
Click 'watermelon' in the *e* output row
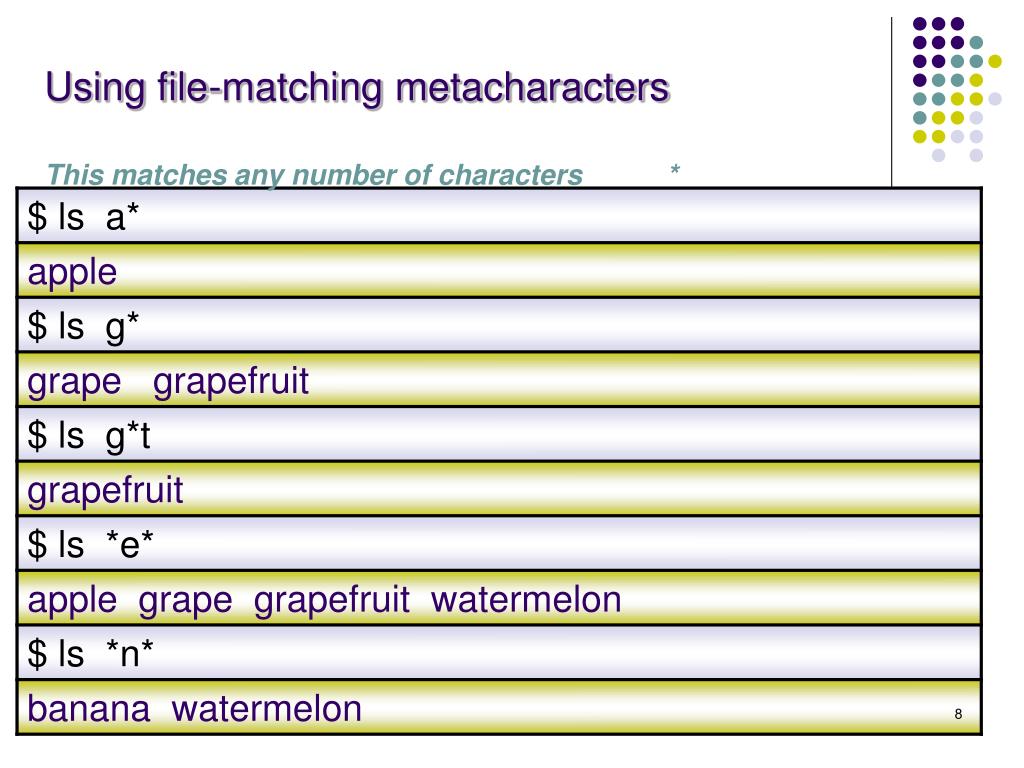(526, 600)
